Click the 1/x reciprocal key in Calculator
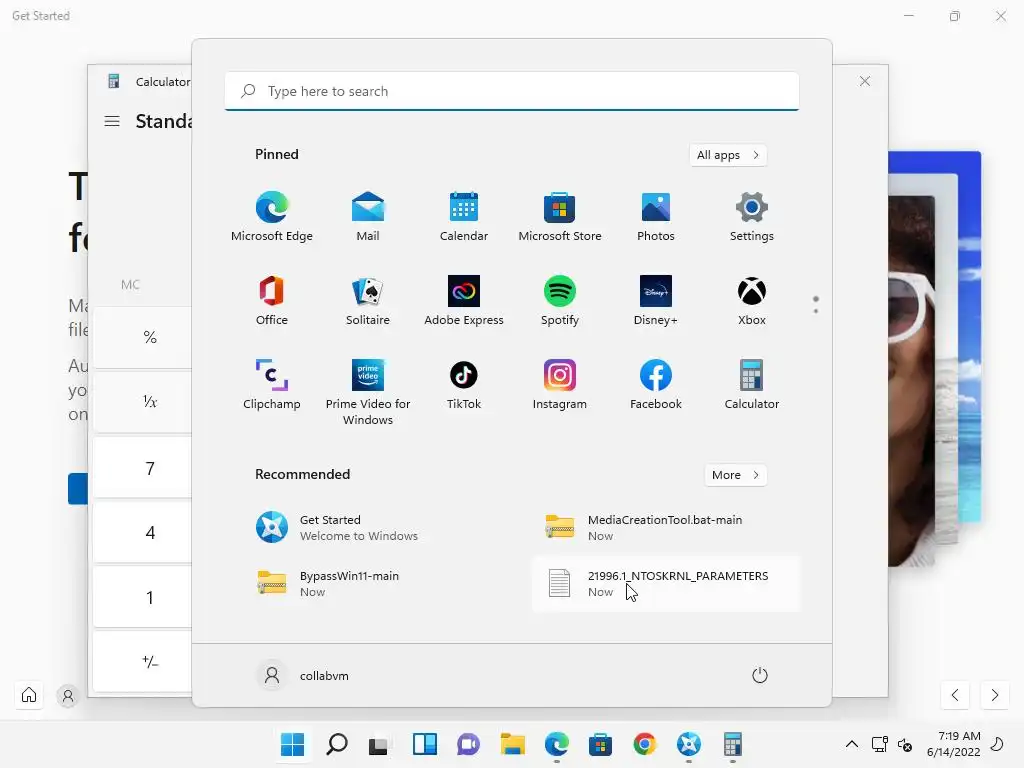The height and width of the screenshot is (768, 1024). coord(142,402)
